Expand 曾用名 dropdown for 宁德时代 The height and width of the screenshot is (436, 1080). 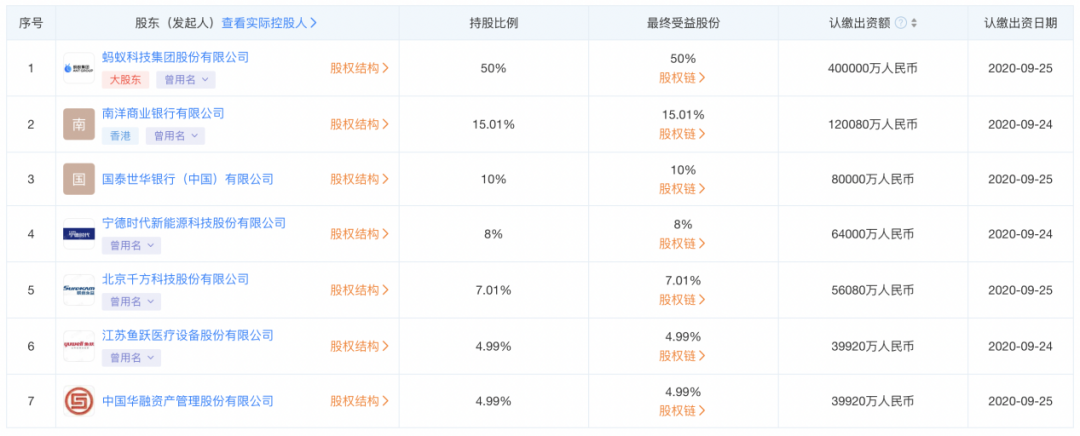coord(132,245)
